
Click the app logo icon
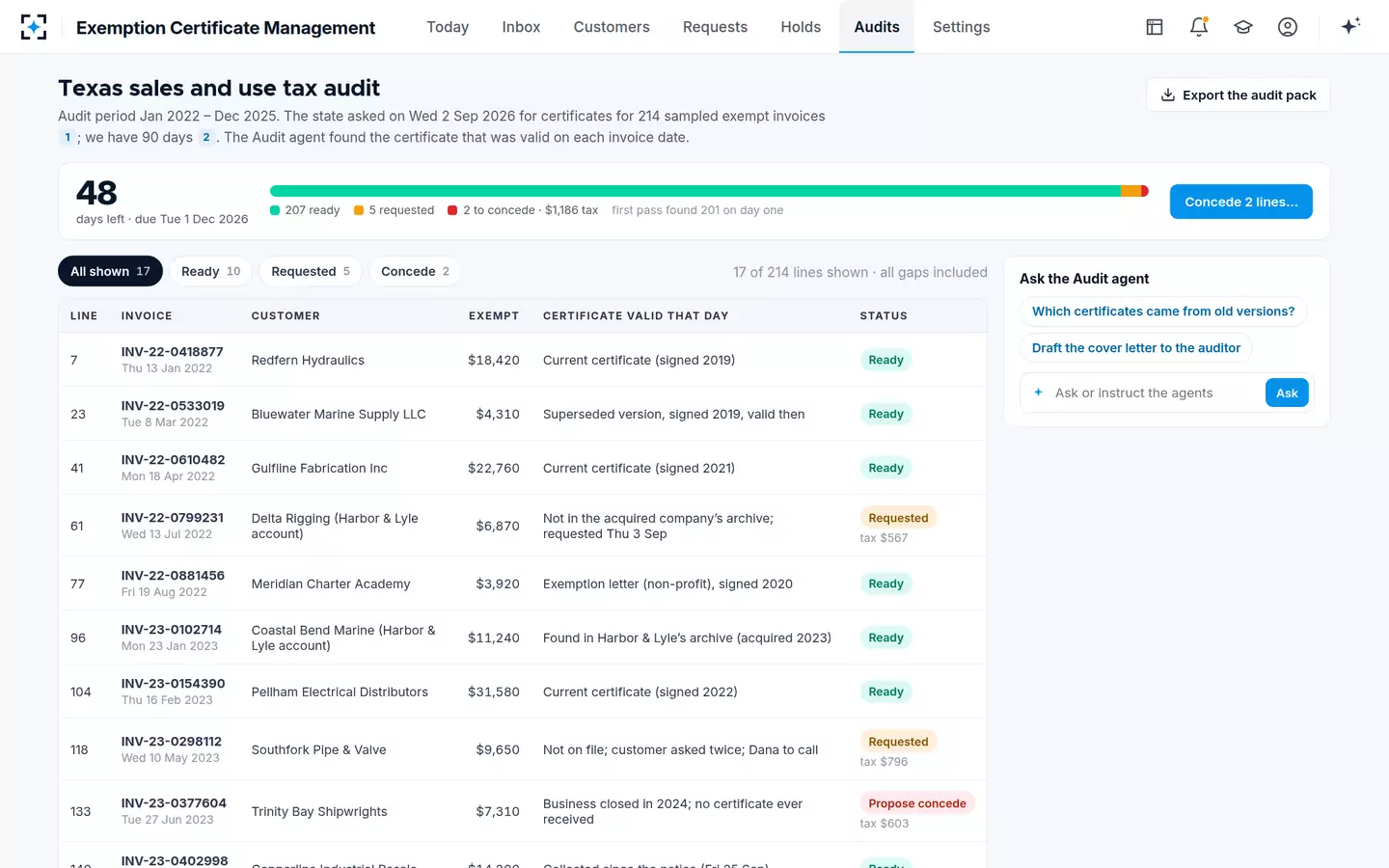tap(34, 27)
